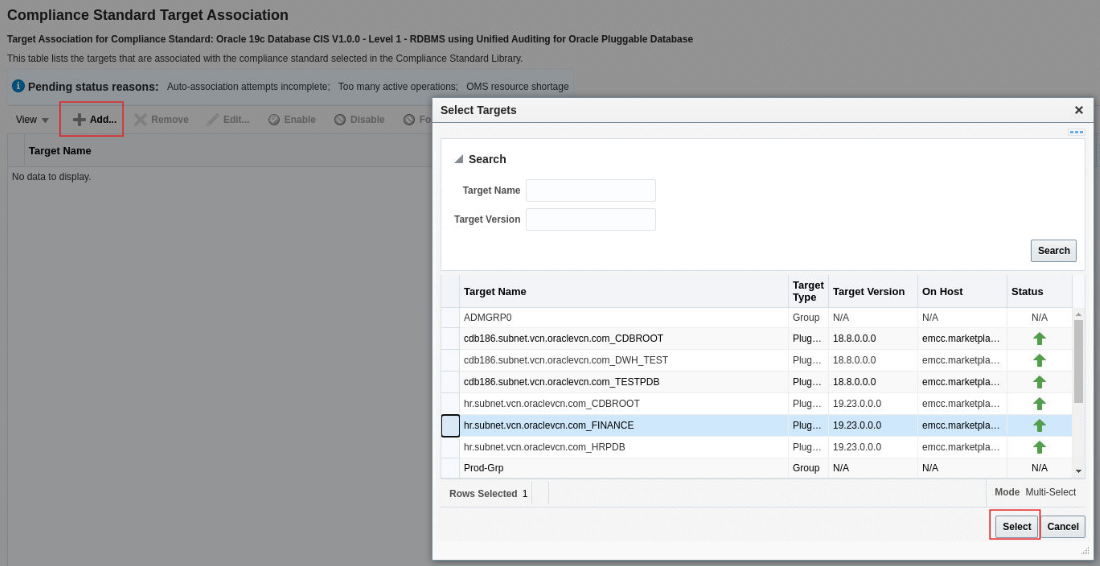
Task: Click the Remove X icon in toolbar
Action: 141,120
